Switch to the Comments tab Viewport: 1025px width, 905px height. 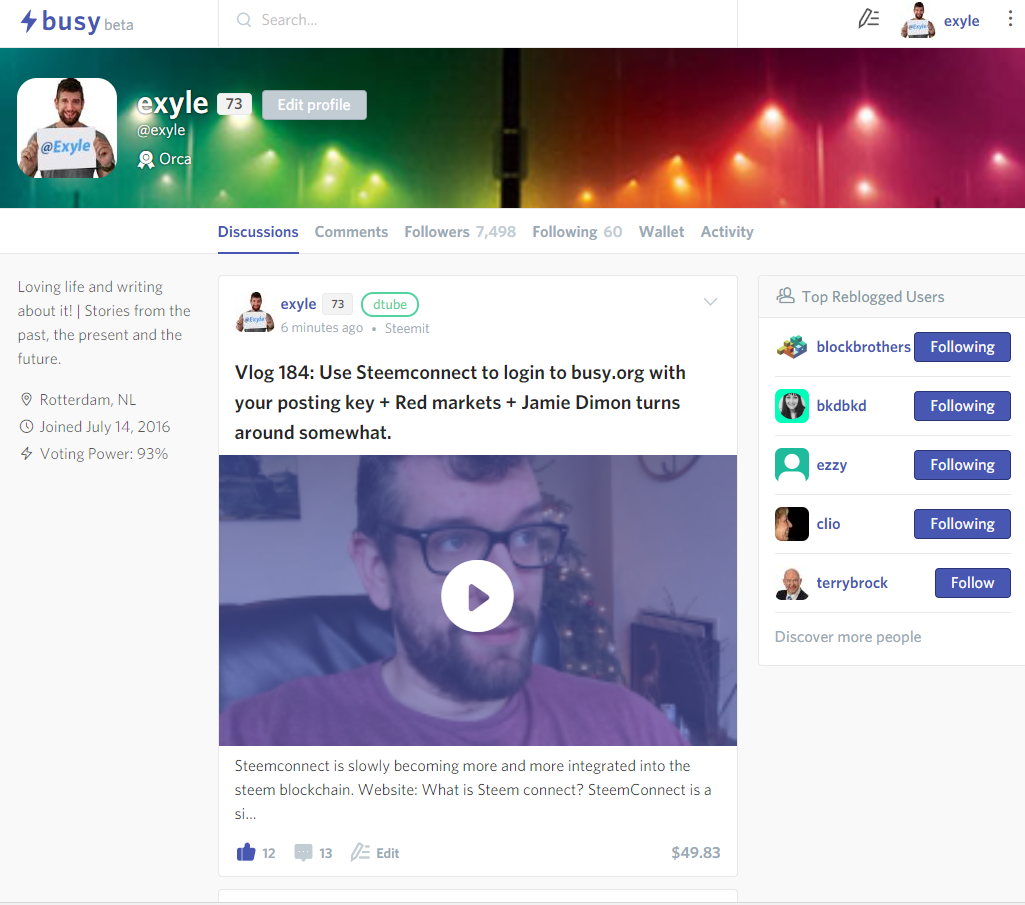[351, 232]
